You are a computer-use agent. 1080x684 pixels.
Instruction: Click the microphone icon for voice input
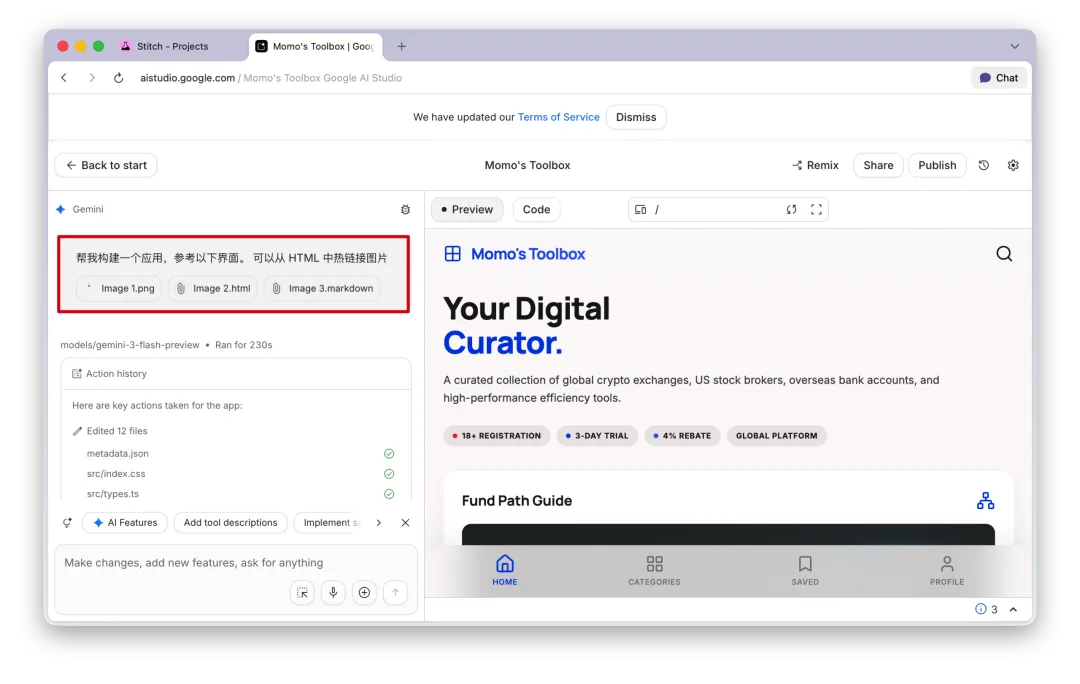coord(333,592)
